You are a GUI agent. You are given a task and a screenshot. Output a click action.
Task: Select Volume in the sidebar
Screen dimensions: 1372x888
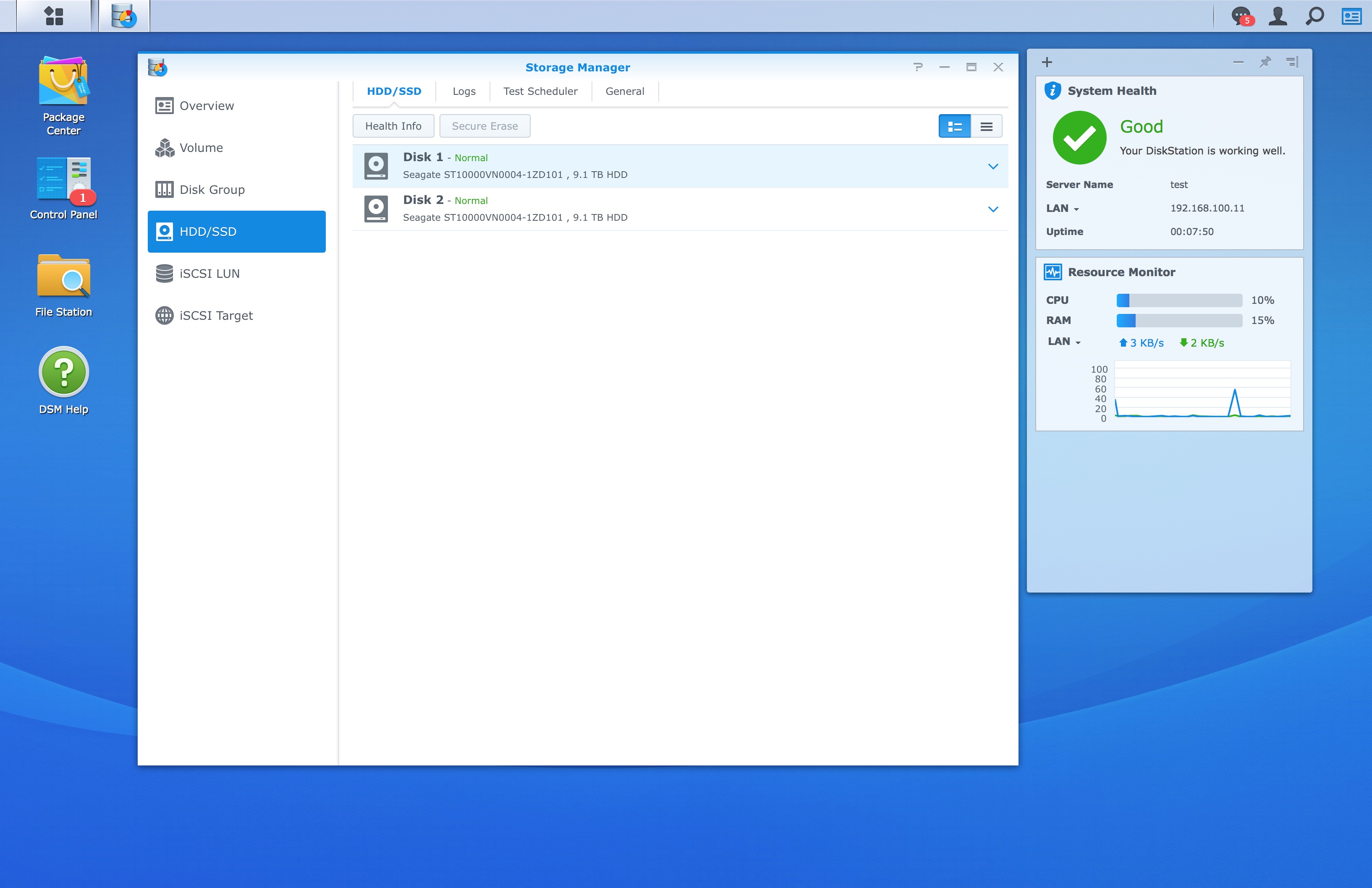[201, 148]
